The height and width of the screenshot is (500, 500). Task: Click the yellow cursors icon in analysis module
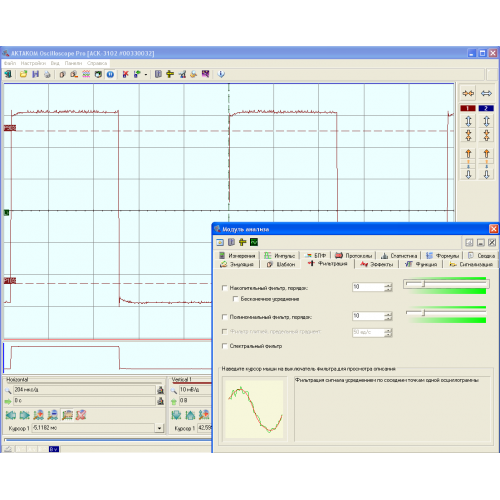(243, 242)
